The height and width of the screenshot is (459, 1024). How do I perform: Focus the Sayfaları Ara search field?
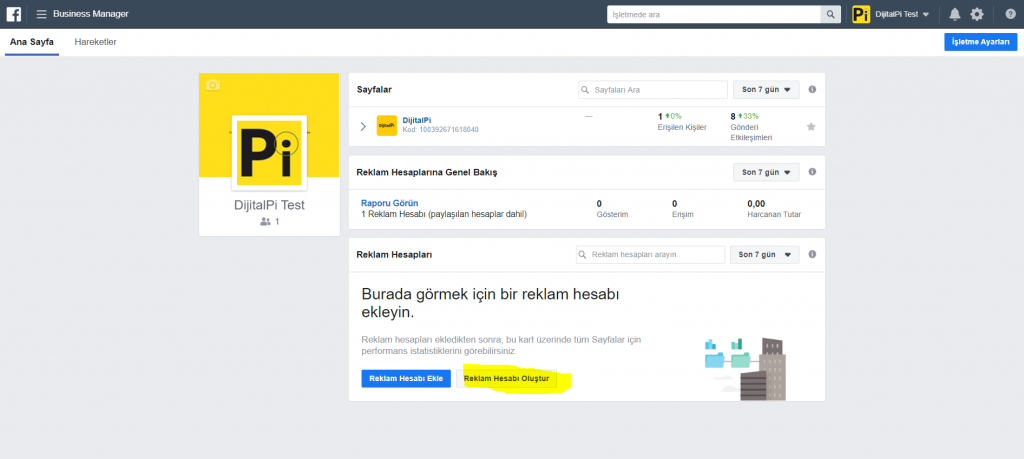point(653,89)
